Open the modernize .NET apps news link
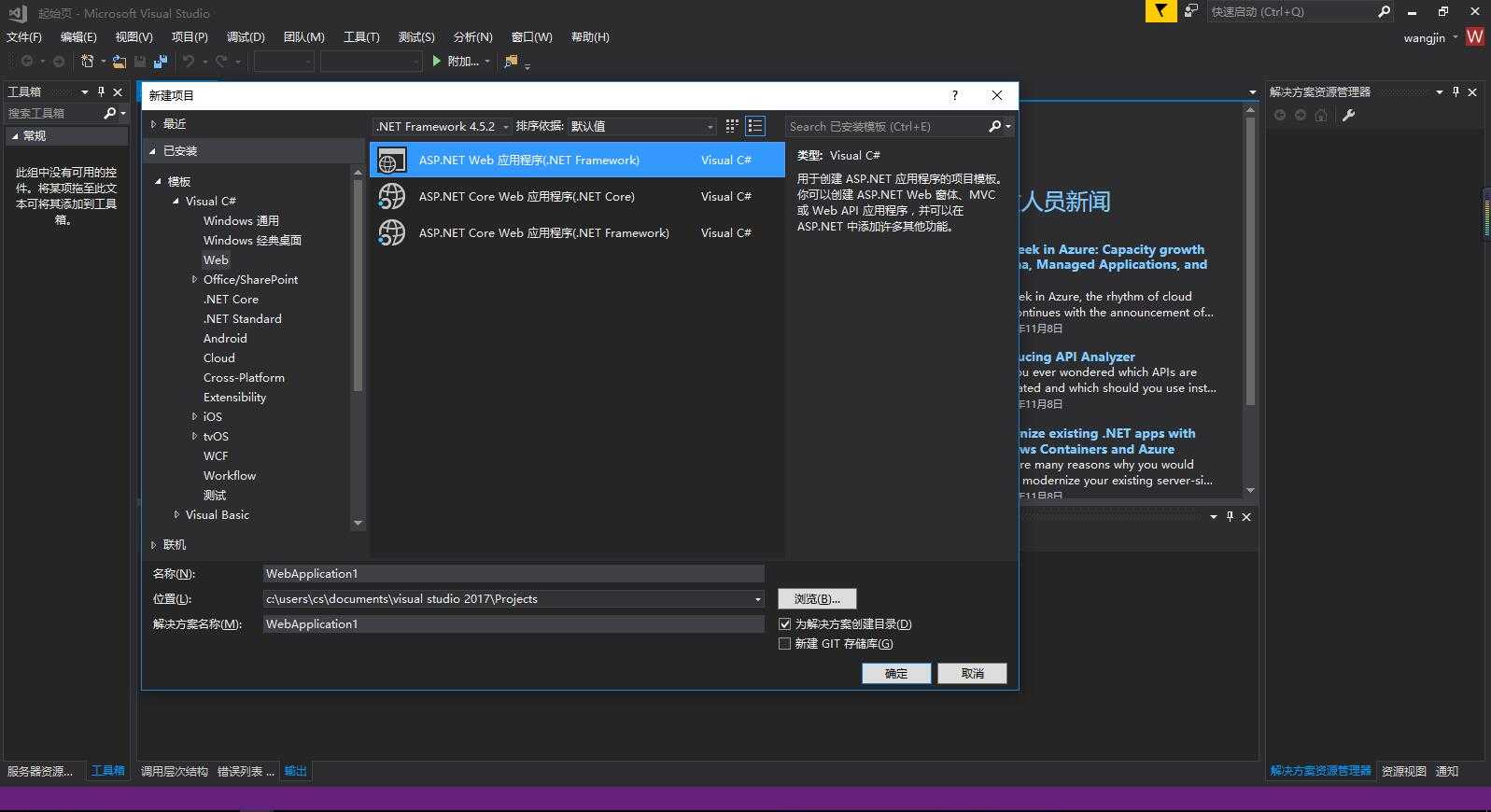Image resolution: width=1491 pixels, height=812 pixels. tap(1107, 441)
